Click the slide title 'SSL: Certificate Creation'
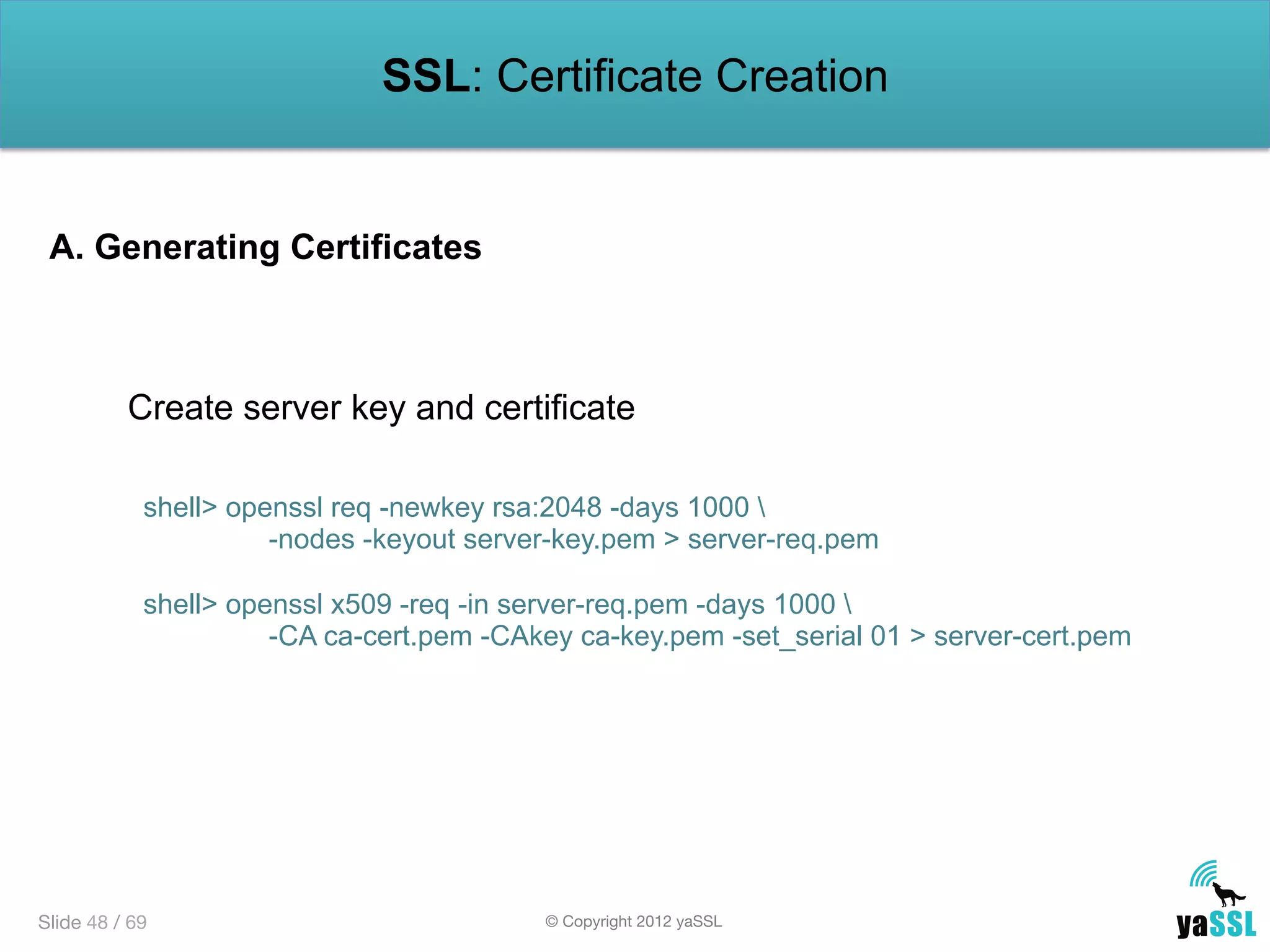Viewport: 1270px width, 952px height. click(x=635, y=76)
